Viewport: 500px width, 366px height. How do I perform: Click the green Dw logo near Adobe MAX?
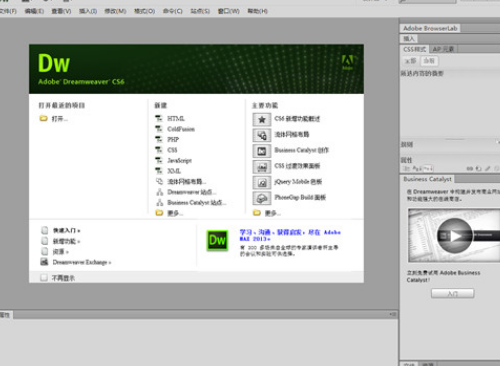coord(217,240)
